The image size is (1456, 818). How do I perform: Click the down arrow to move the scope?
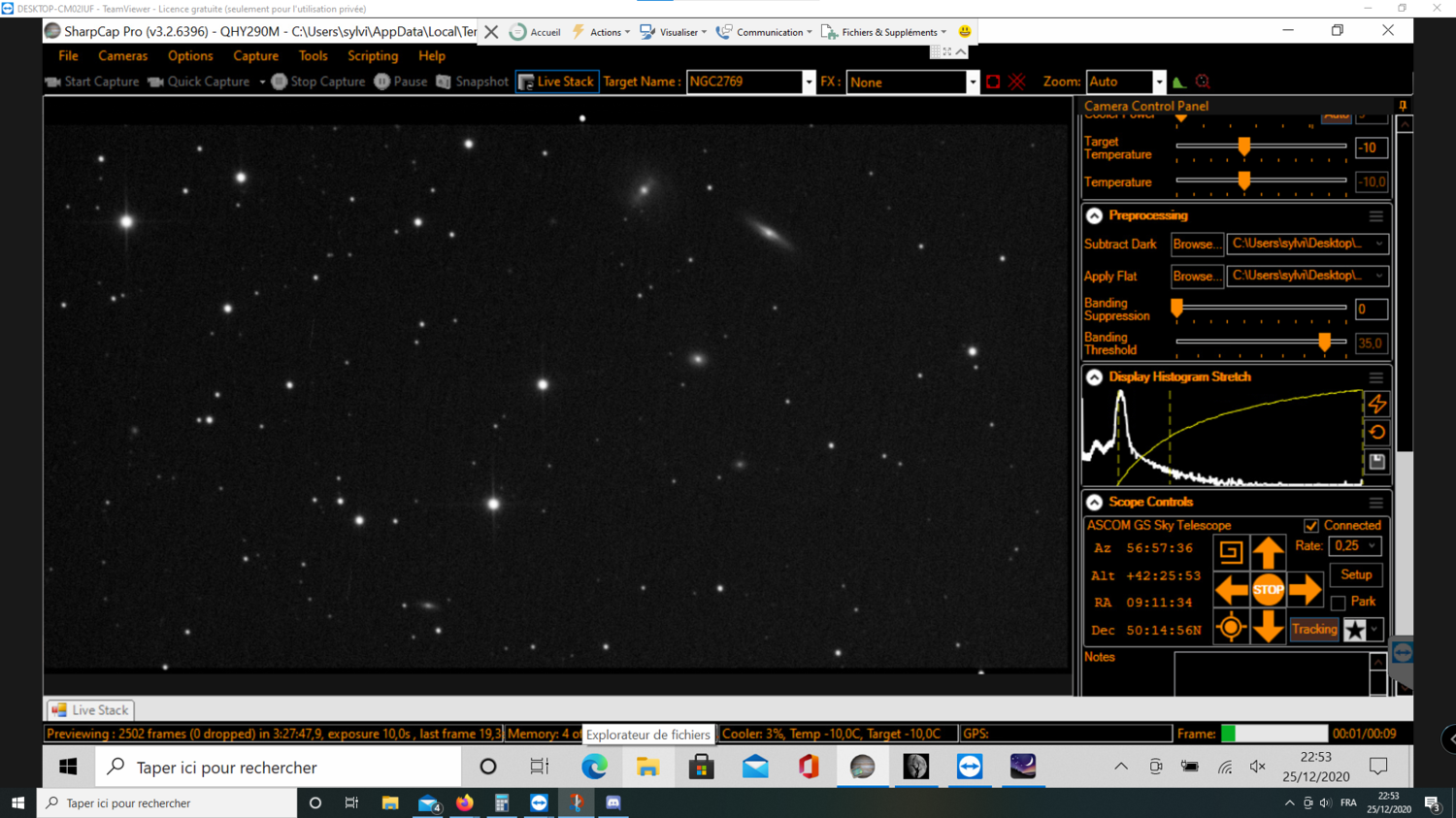1268,627
